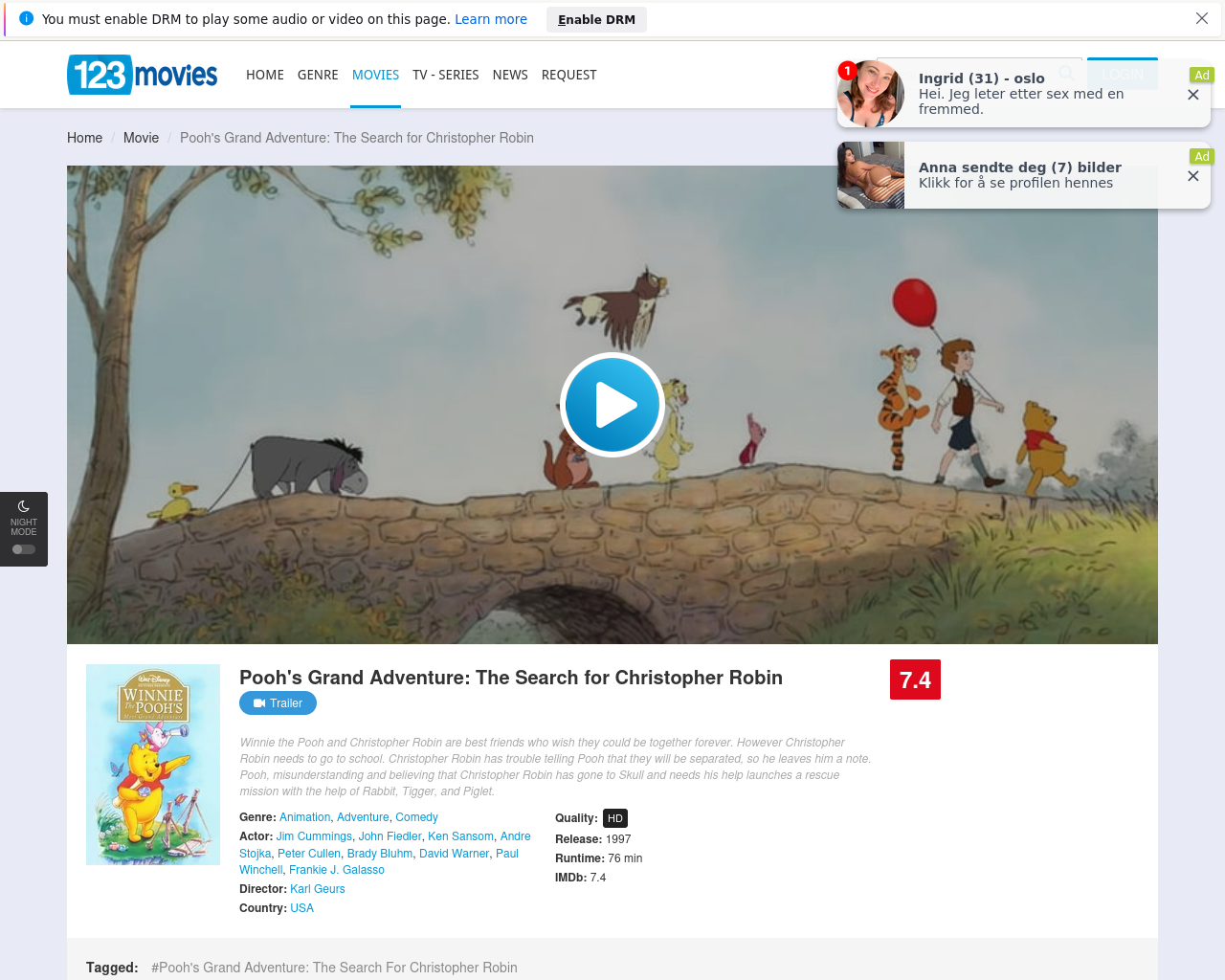Open actor Frankie J. Galasso link
This screenshot has width=1225, height=980.
[x=337, y=870]
